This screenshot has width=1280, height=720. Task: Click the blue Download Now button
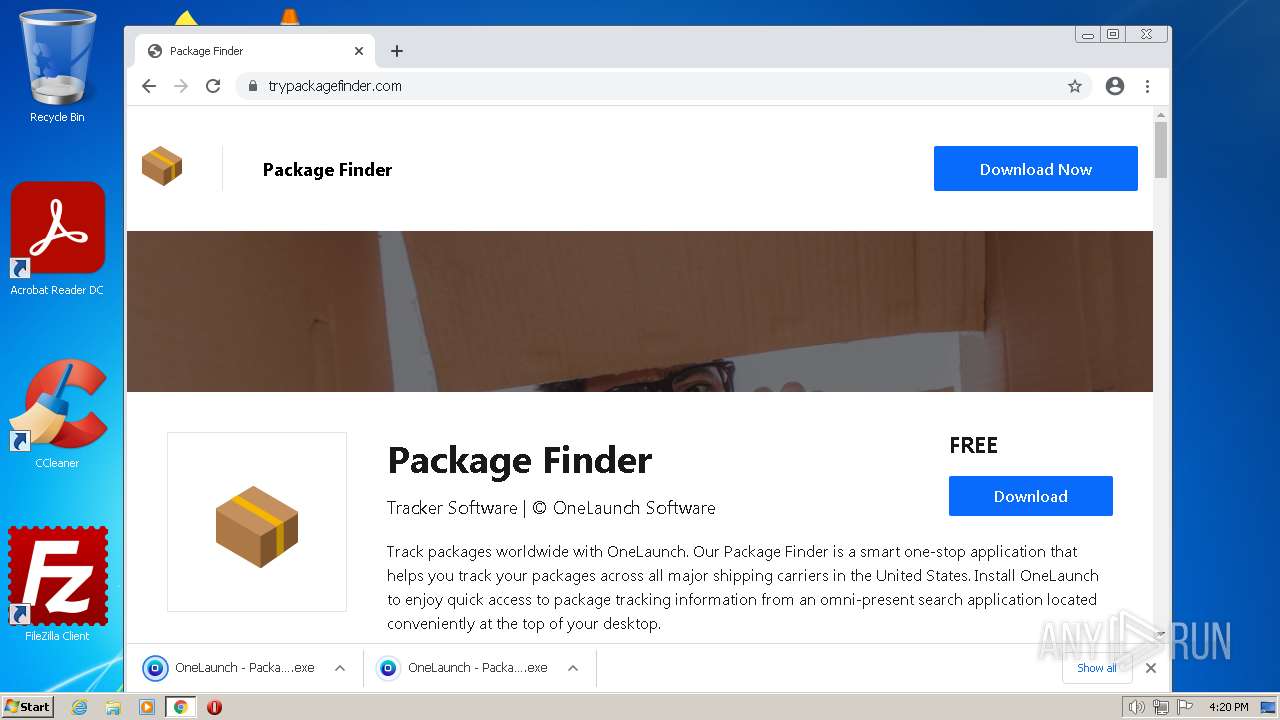(1035, 169)
